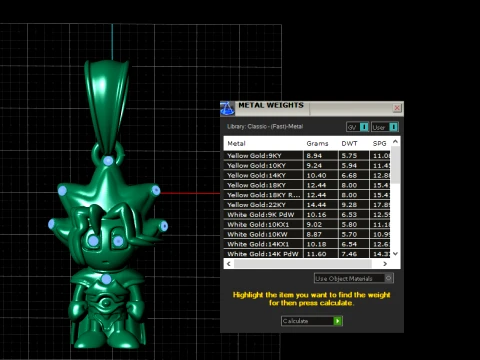Toggle the User library switch
The height and width of the screenshot is (360, 480).
[385, 127]
